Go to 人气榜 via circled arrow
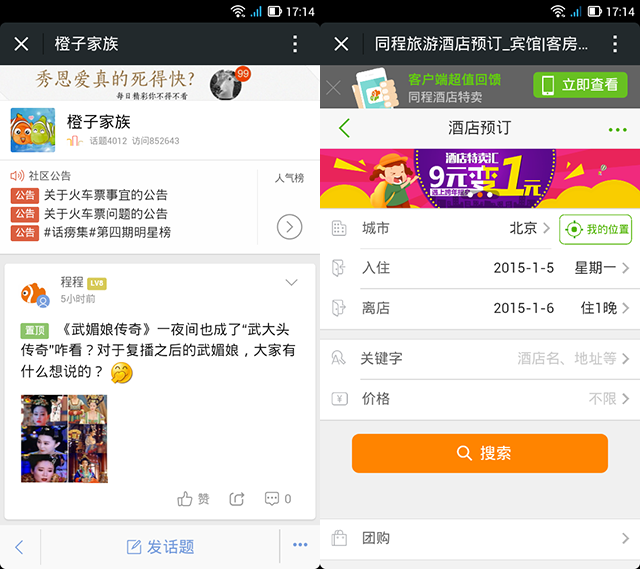This screenshot has width=640, height=569. 289,227
